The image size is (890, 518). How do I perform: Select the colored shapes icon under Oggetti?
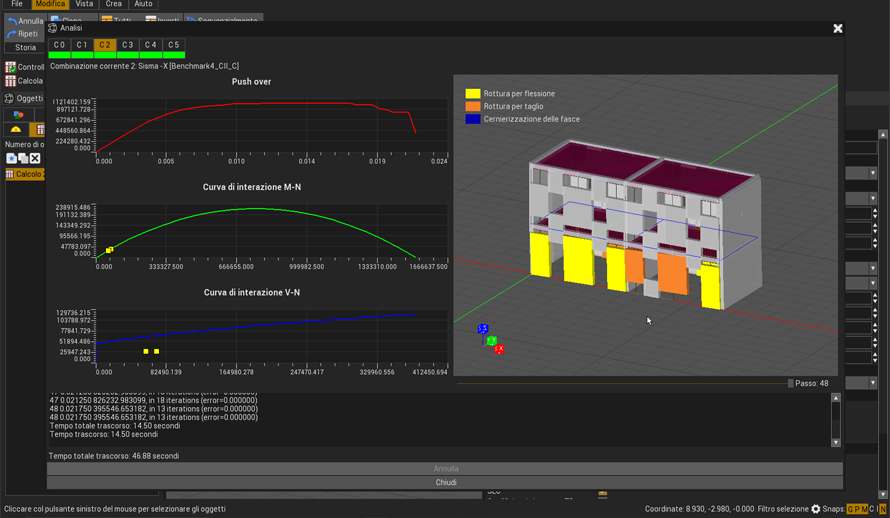[x=18, y=114]
